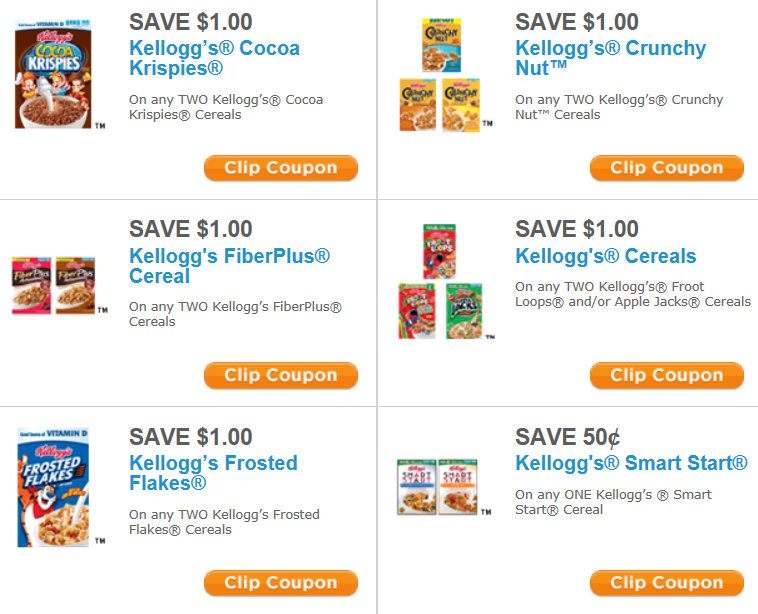Open the Kellogg's Smart Start link
Screen dimensions: 758x614
point(631,463)
